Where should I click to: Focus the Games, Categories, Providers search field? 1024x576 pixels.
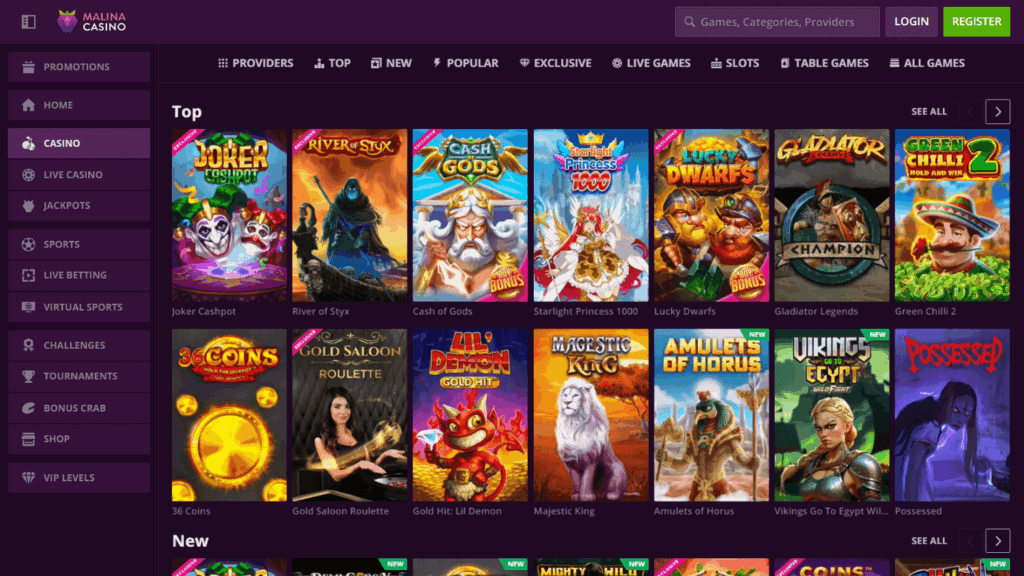pos(777,22)
